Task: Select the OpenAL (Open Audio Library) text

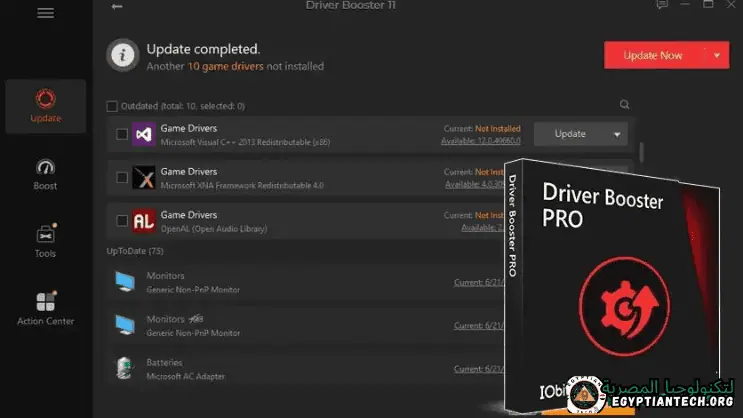Action: [x=214, y=228]
